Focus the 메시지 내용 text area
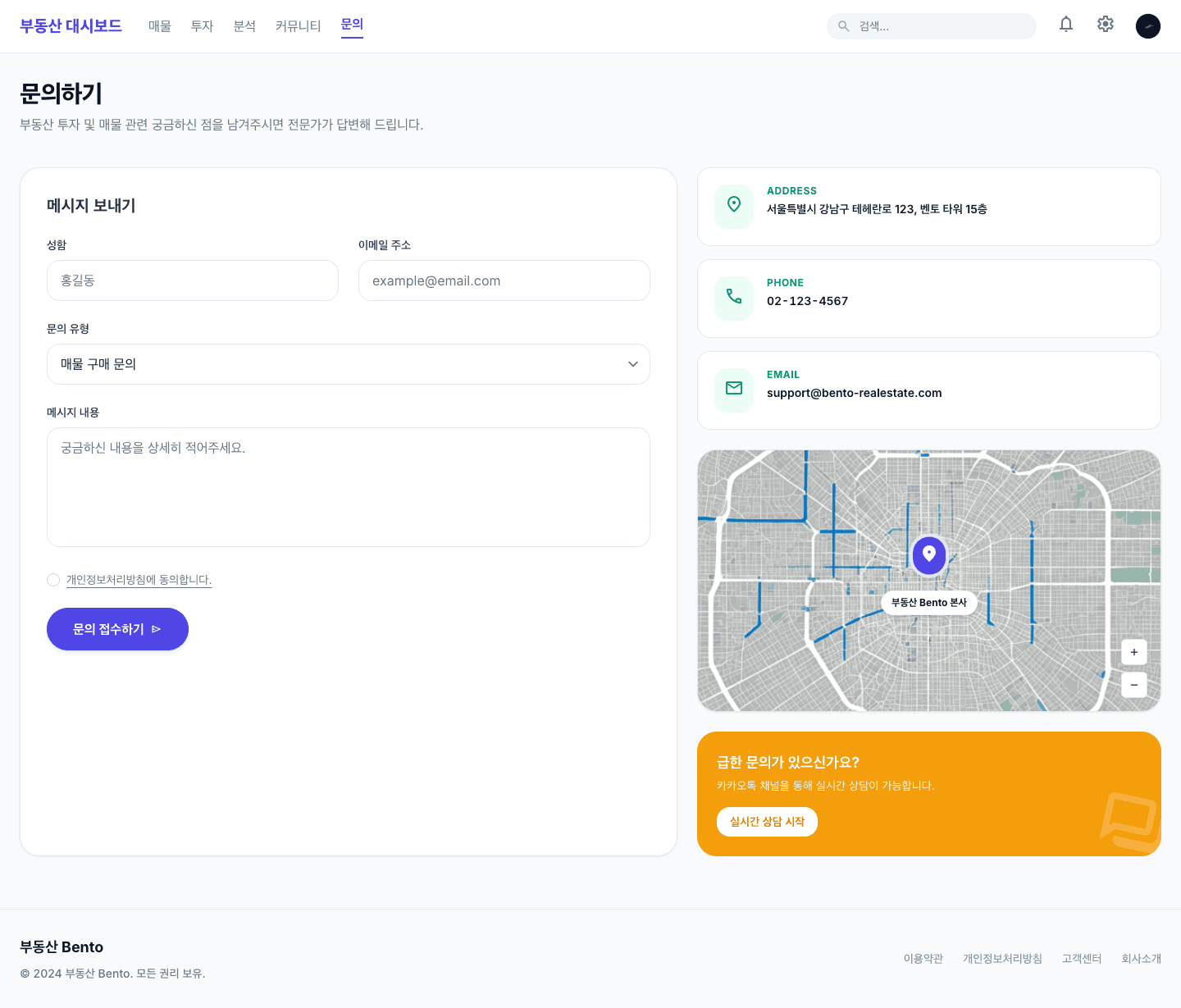The height and width of the screenshot is (1008, 1181). 348,487
